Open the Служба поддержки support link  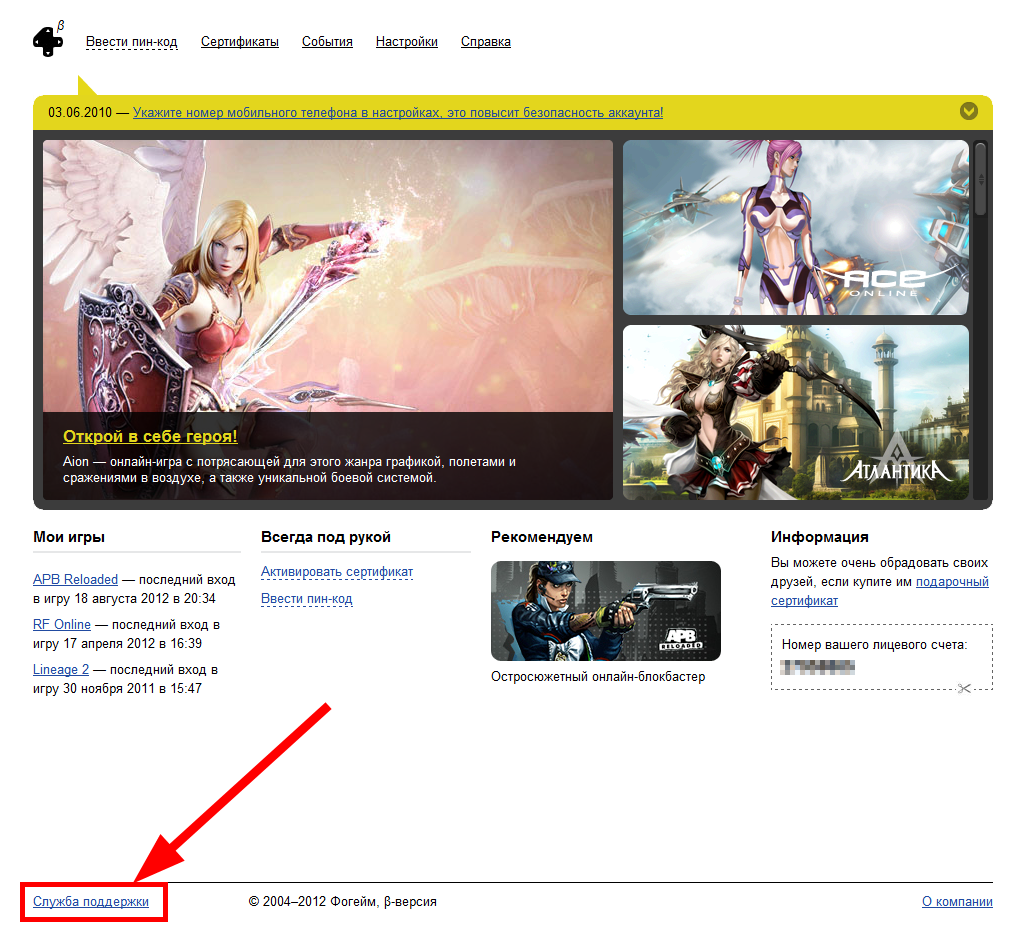coord(91,902)
